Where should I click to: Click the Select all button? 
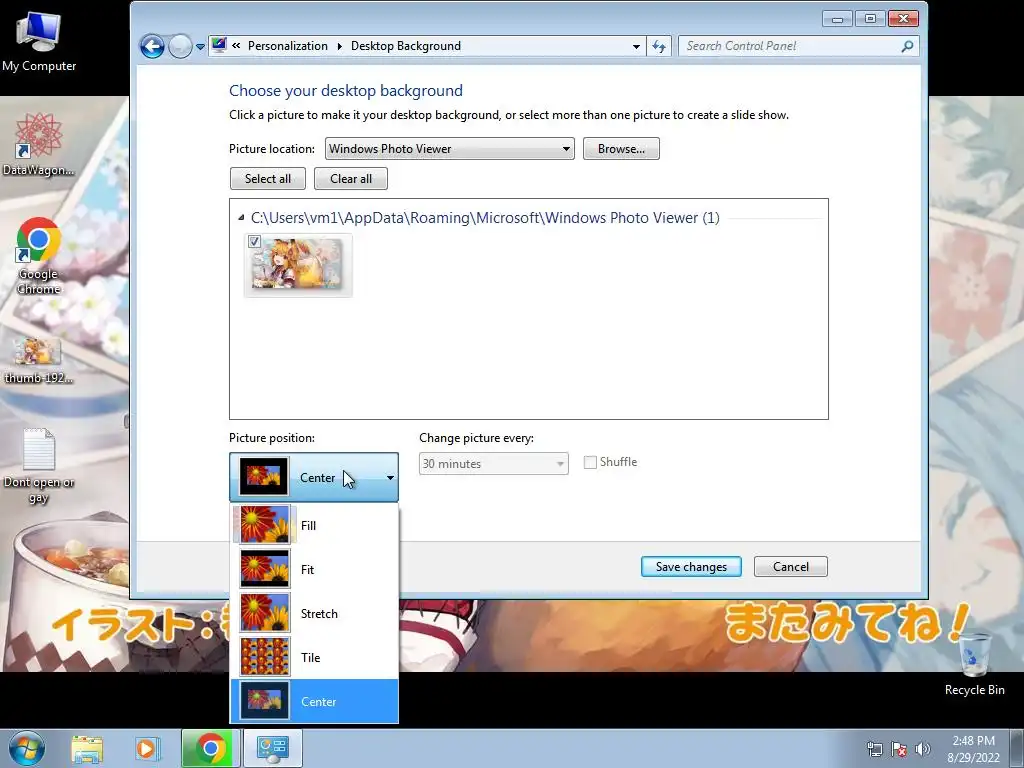pos(268,179)
